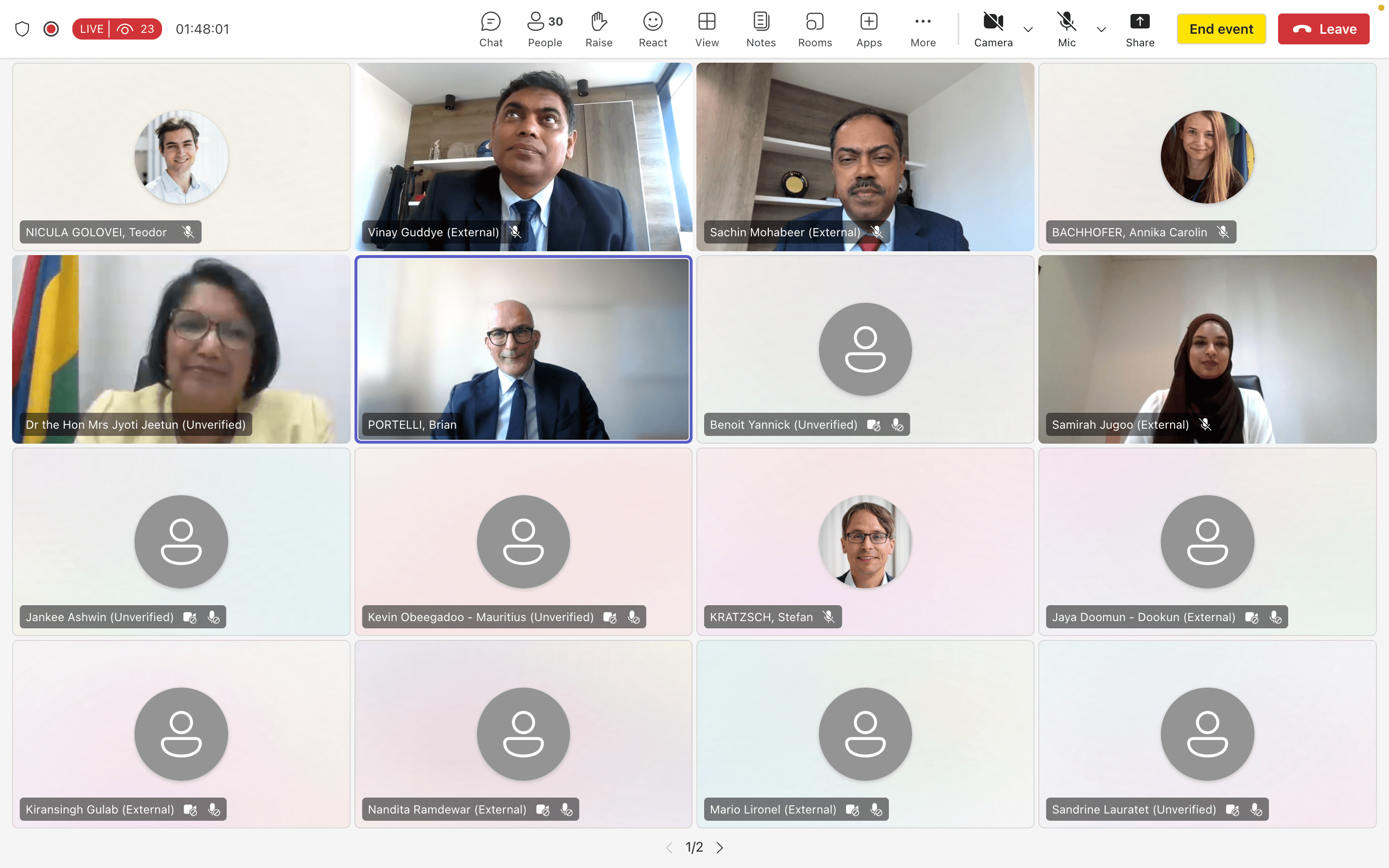Click the shield security icon

click(x=22, y=29)
